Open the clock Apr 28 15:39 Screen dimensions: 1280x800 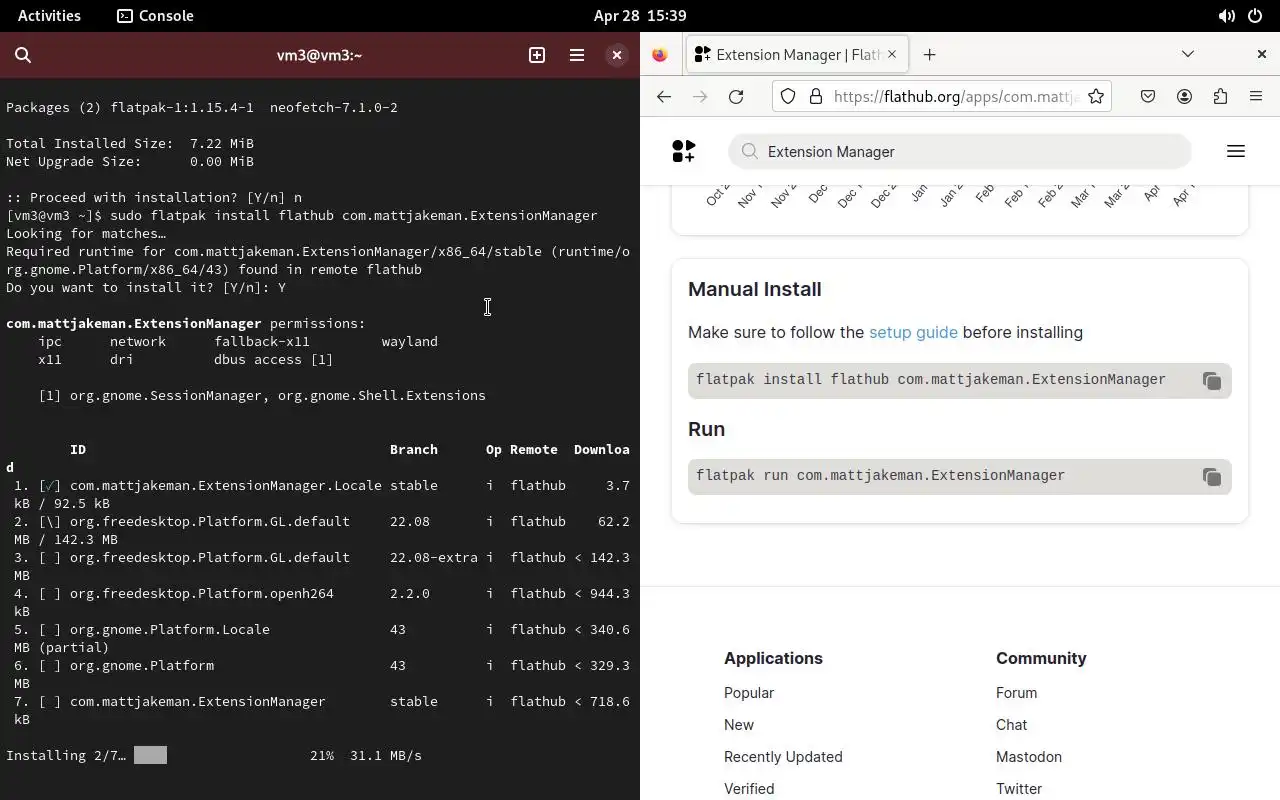pyautogui.click(x=640, y=15)
